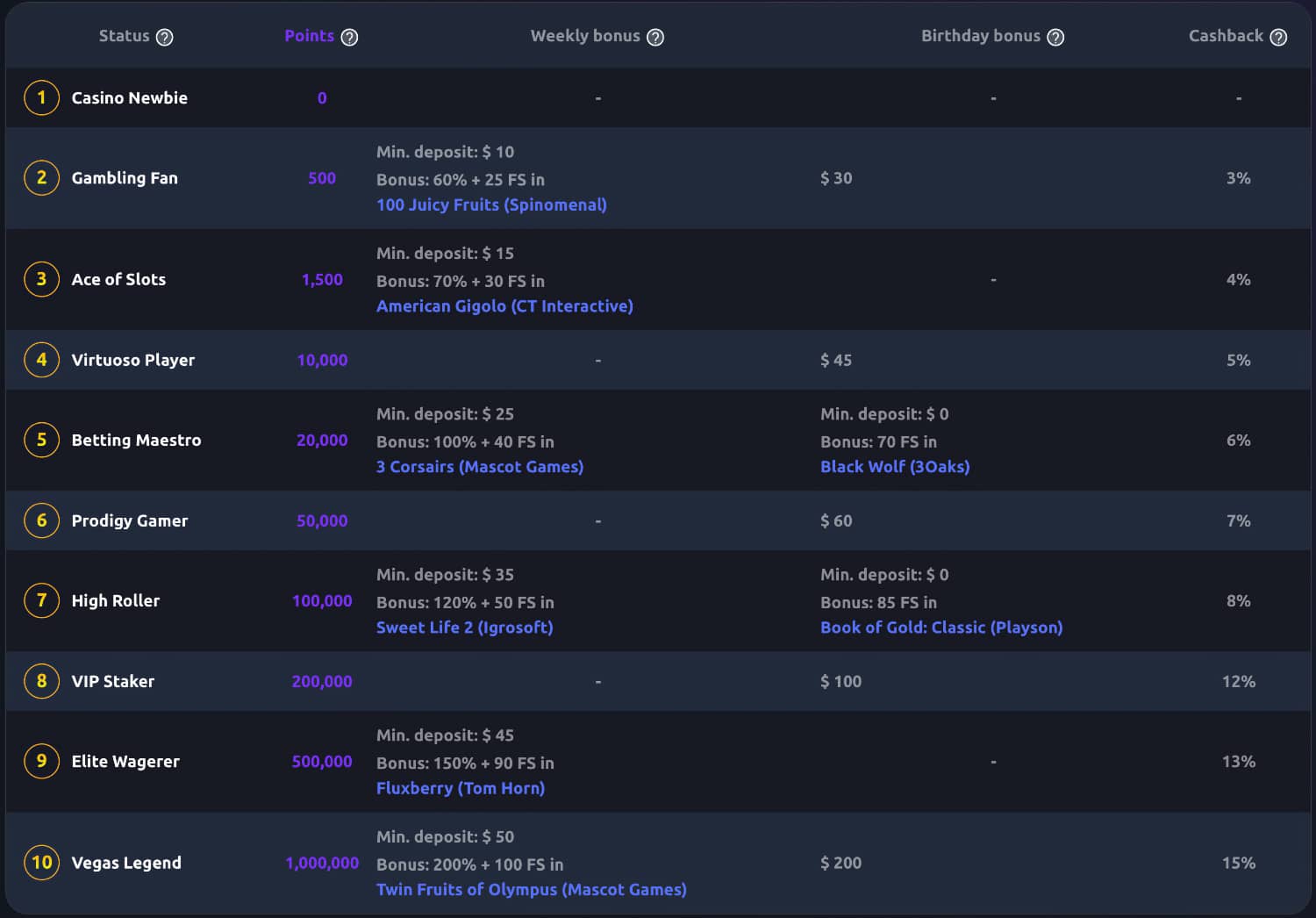This screenshot has width=1316, height=918.
Task: Follow the 3 Corsairs (Mascot Games) link
Action: coord(479,467)
